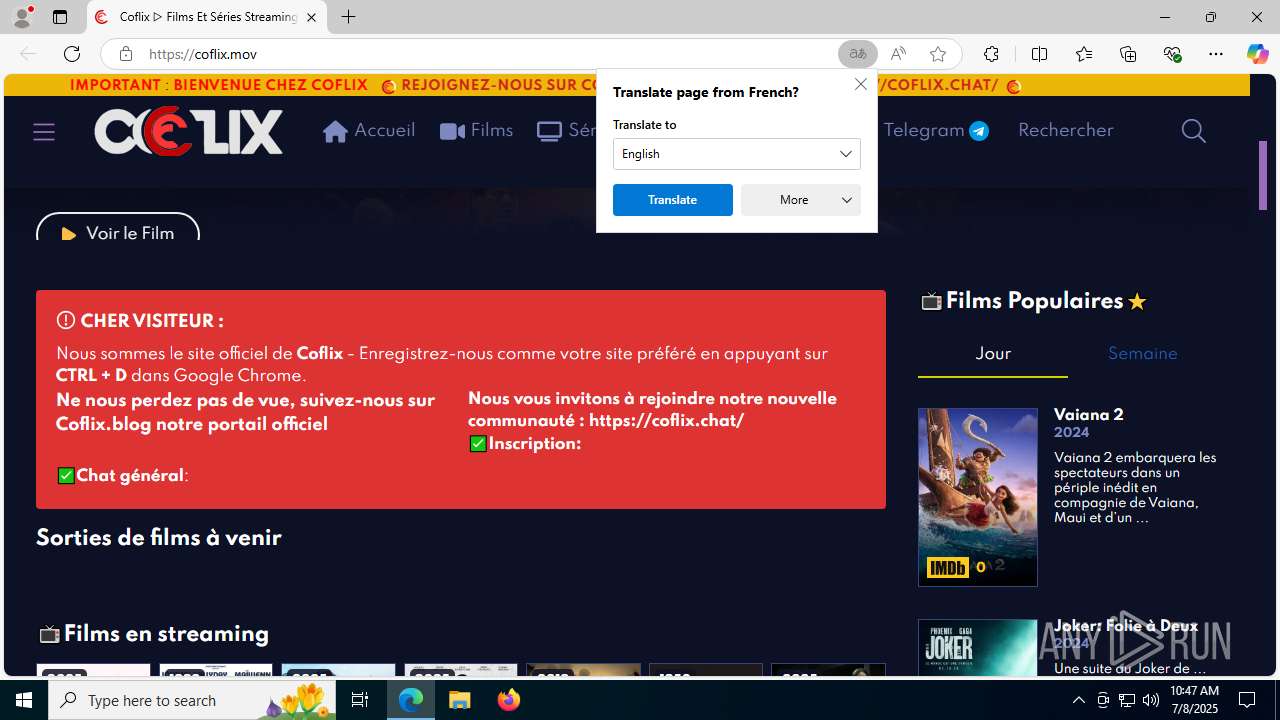Open the notification center icon
The height and width of the screenshot is (720, 1280).
[x=1247, y=700]
